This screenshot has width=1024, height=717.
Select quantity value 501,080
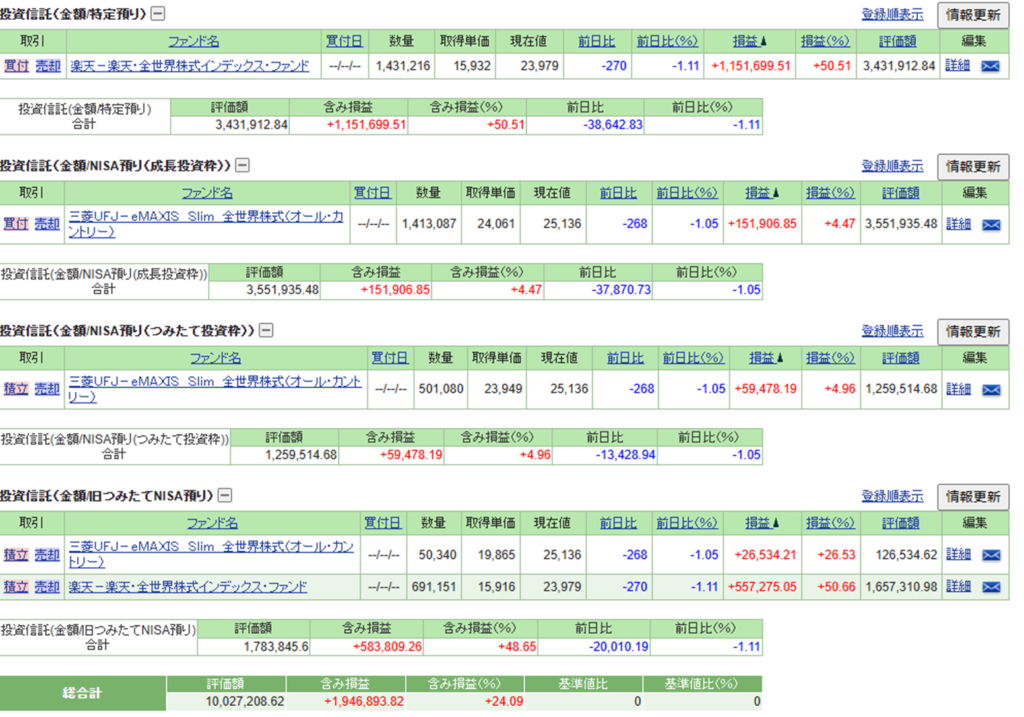[x=441, y=389]
